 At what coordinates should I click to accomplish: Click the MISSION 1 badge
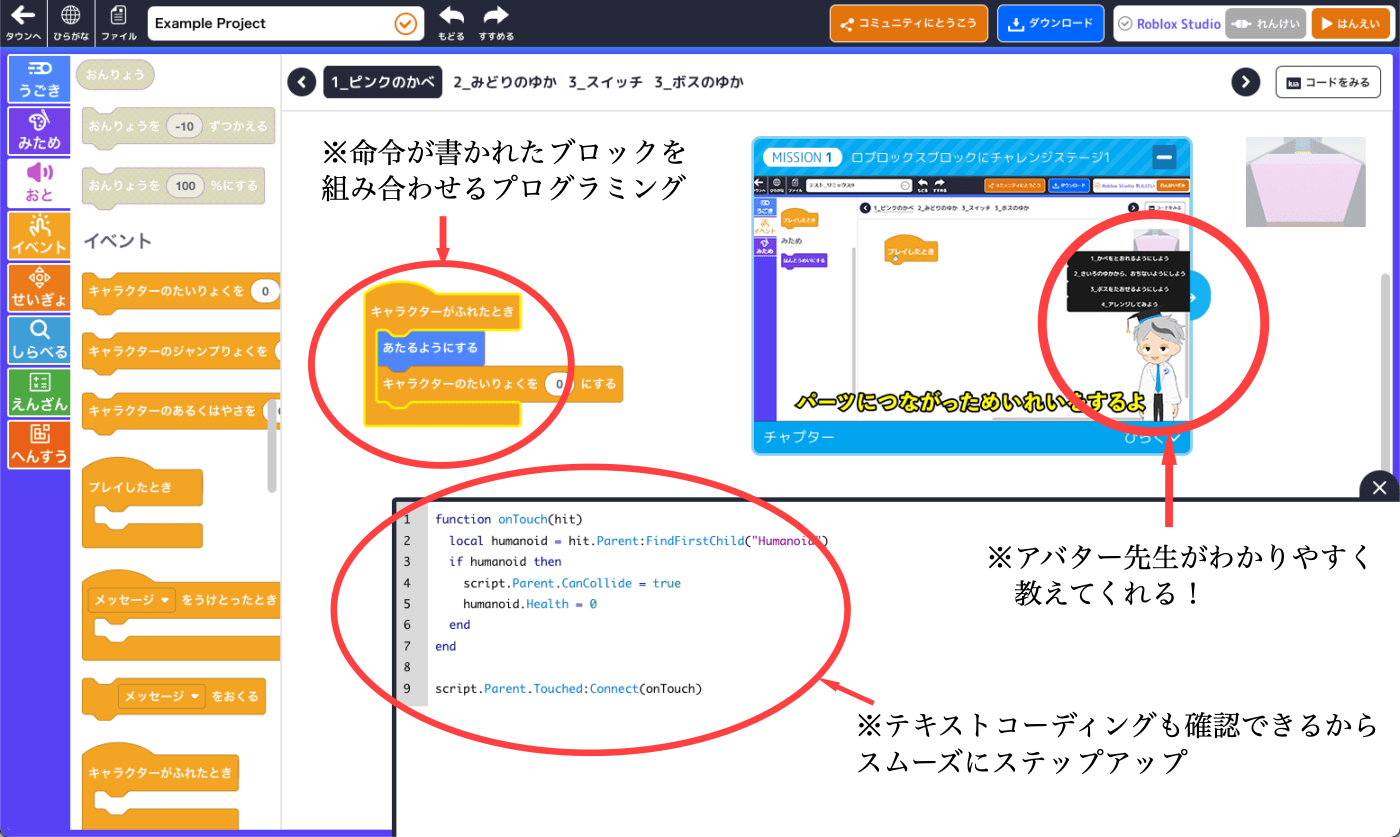tap(802, 158)
